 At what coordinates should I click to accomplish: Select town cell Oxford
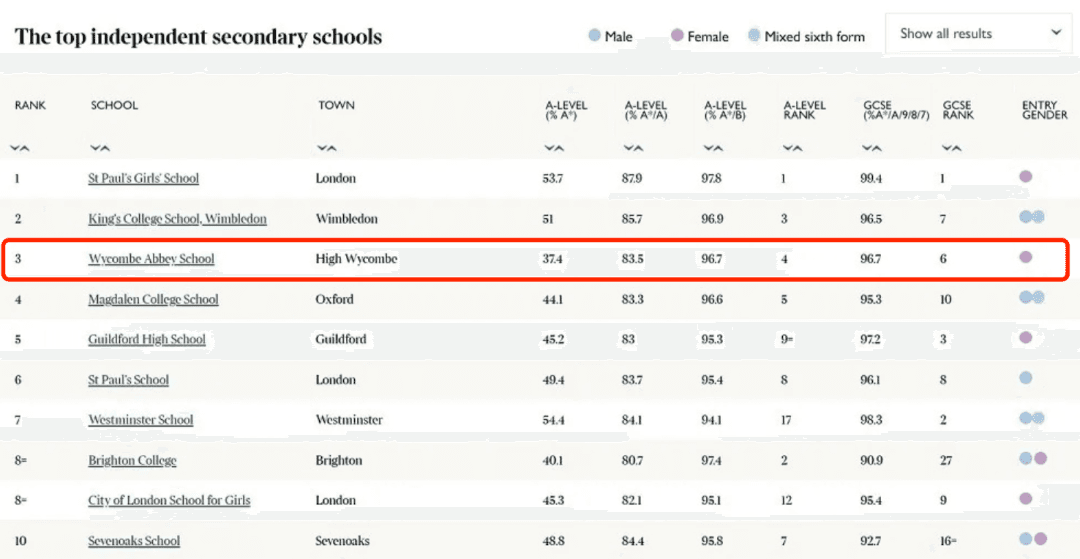click(x=334, y=299)
